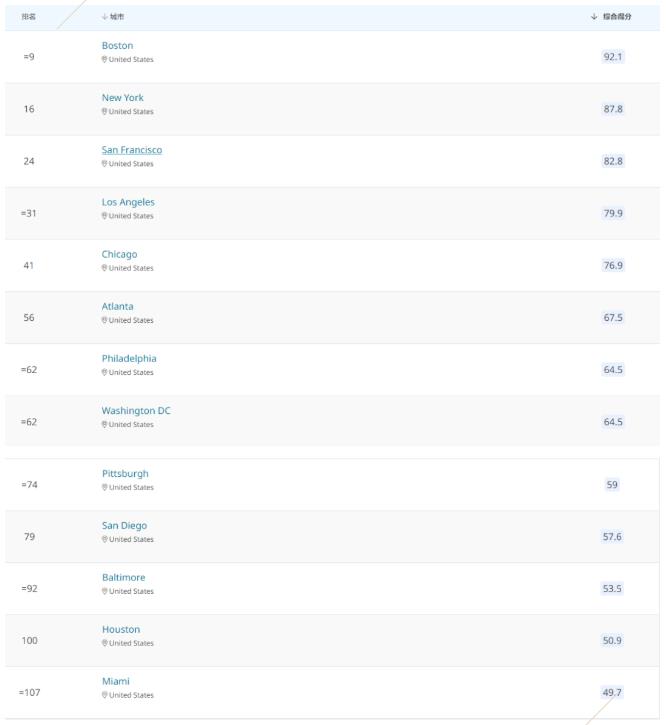Open the Houston city link
The image size is (666, 725).
click(121, 629)
